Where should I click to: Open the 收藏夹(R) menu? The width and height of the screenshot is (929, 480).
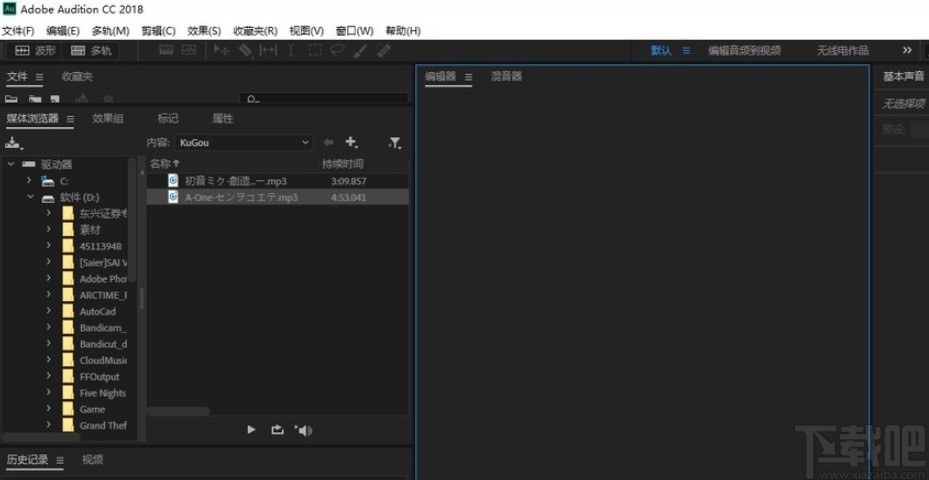point(255,31)
